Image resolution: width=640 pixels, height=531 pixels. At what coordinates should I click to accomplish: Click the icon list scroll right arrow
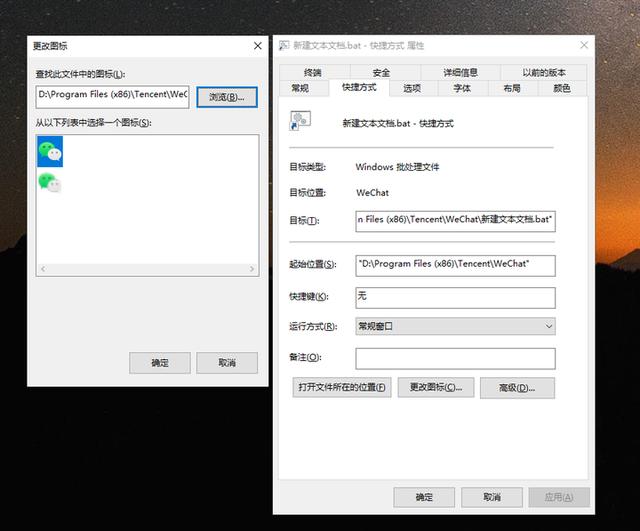point(252,269)
